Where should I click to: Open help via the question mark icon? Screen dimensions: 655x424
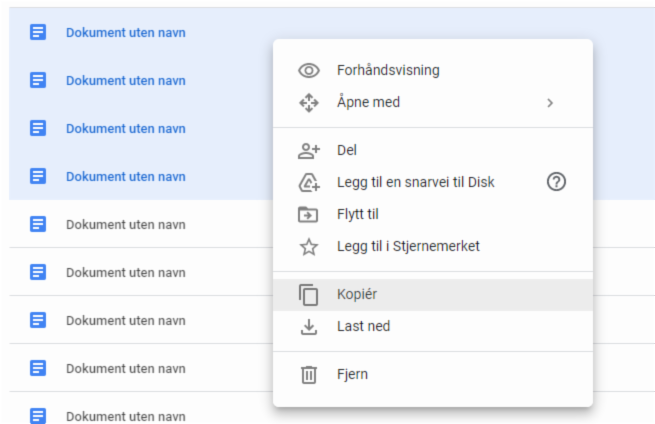click(557, 182)
